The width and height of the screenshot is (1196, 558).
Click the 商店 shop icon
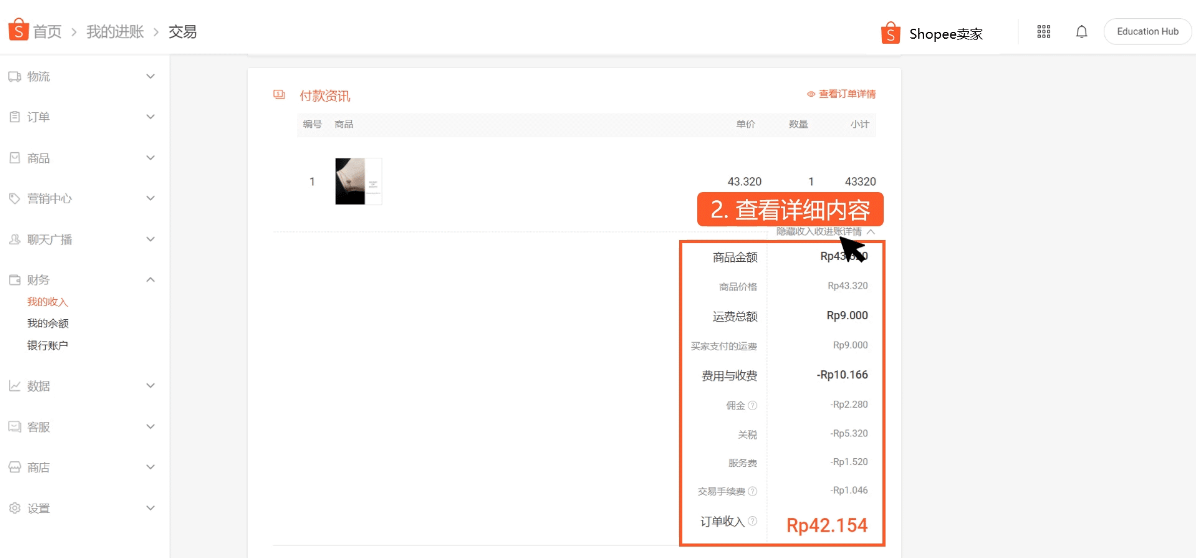(x=14, y=467)
